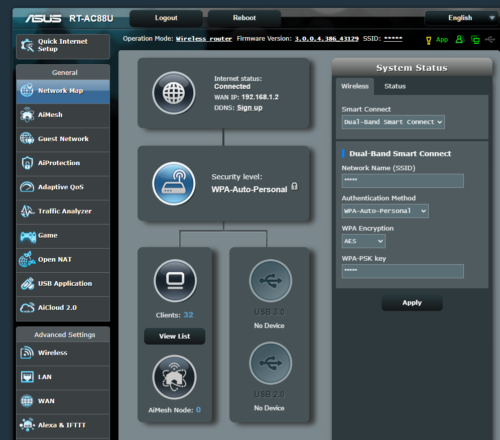Expand the WPA Encryption AES dropdown
The image size is (500, 440).
click(363, 241)
